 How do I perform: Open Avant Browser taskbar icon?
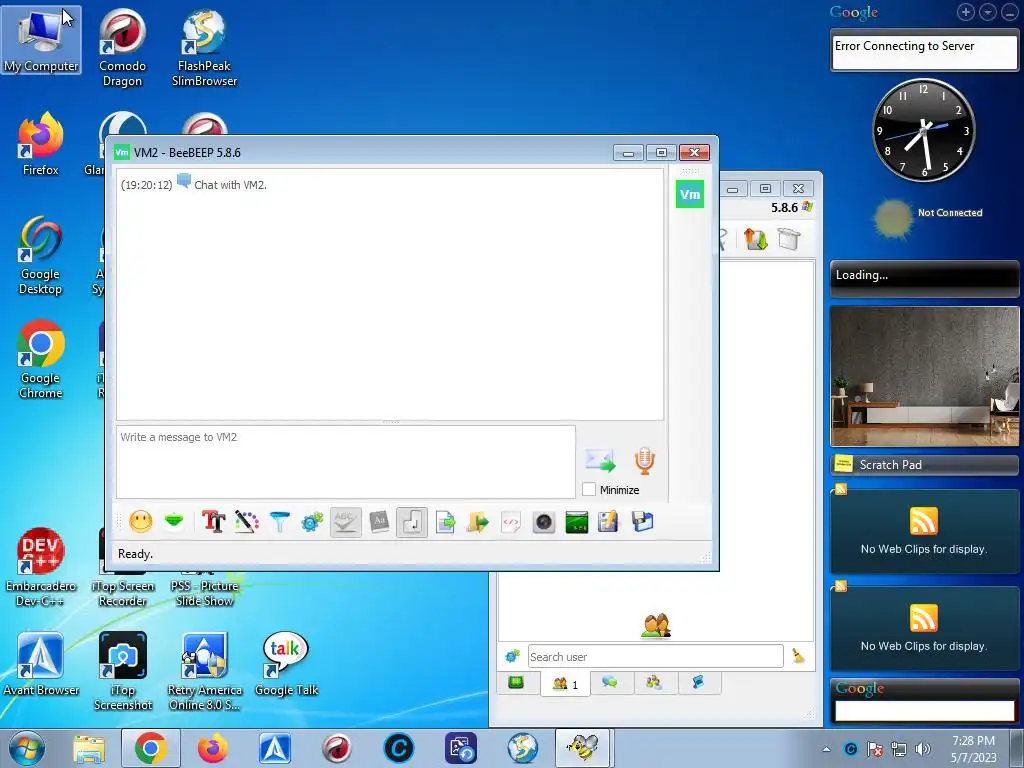275,748
